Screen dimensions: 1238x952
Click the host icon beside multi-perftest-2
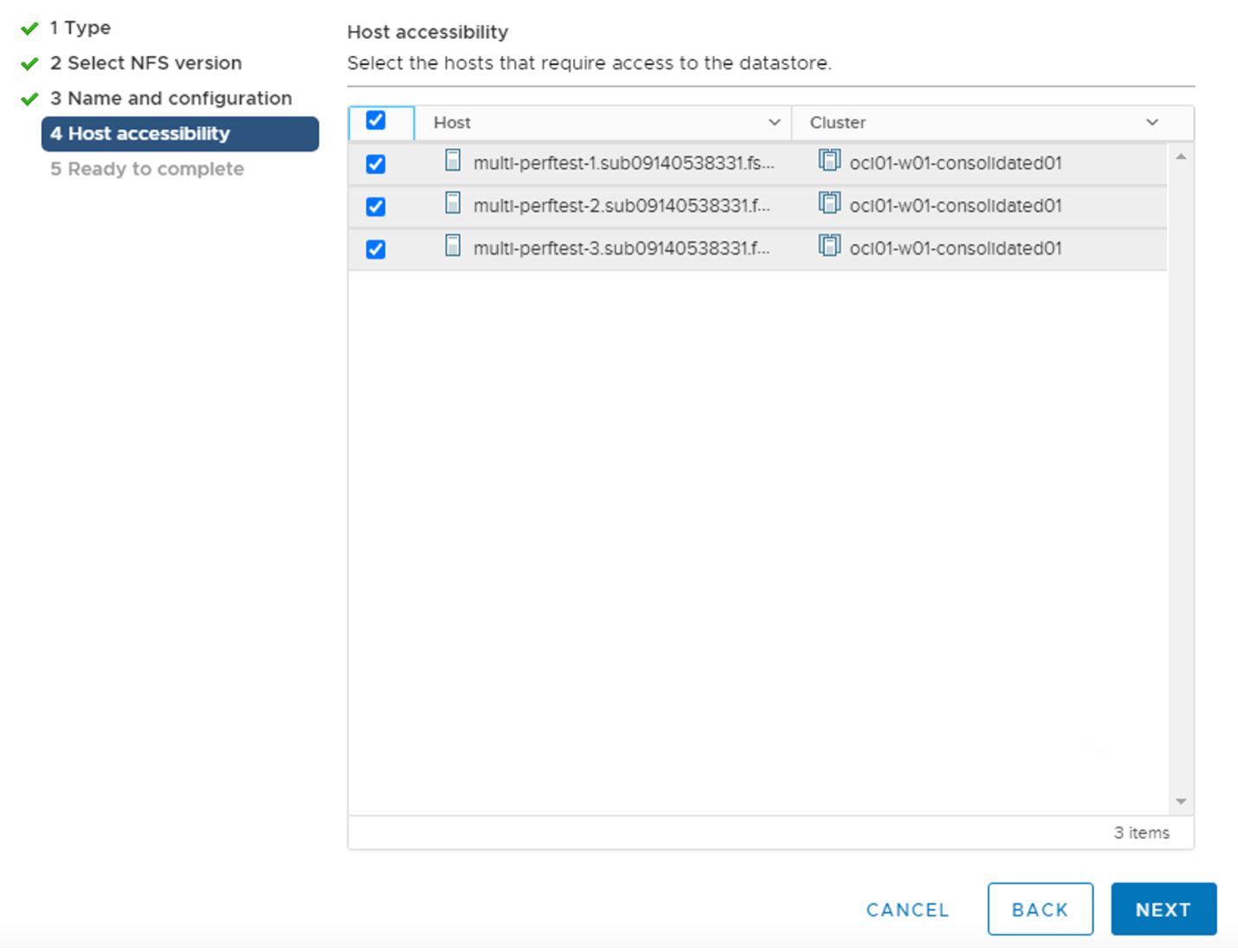click(453, 205)
